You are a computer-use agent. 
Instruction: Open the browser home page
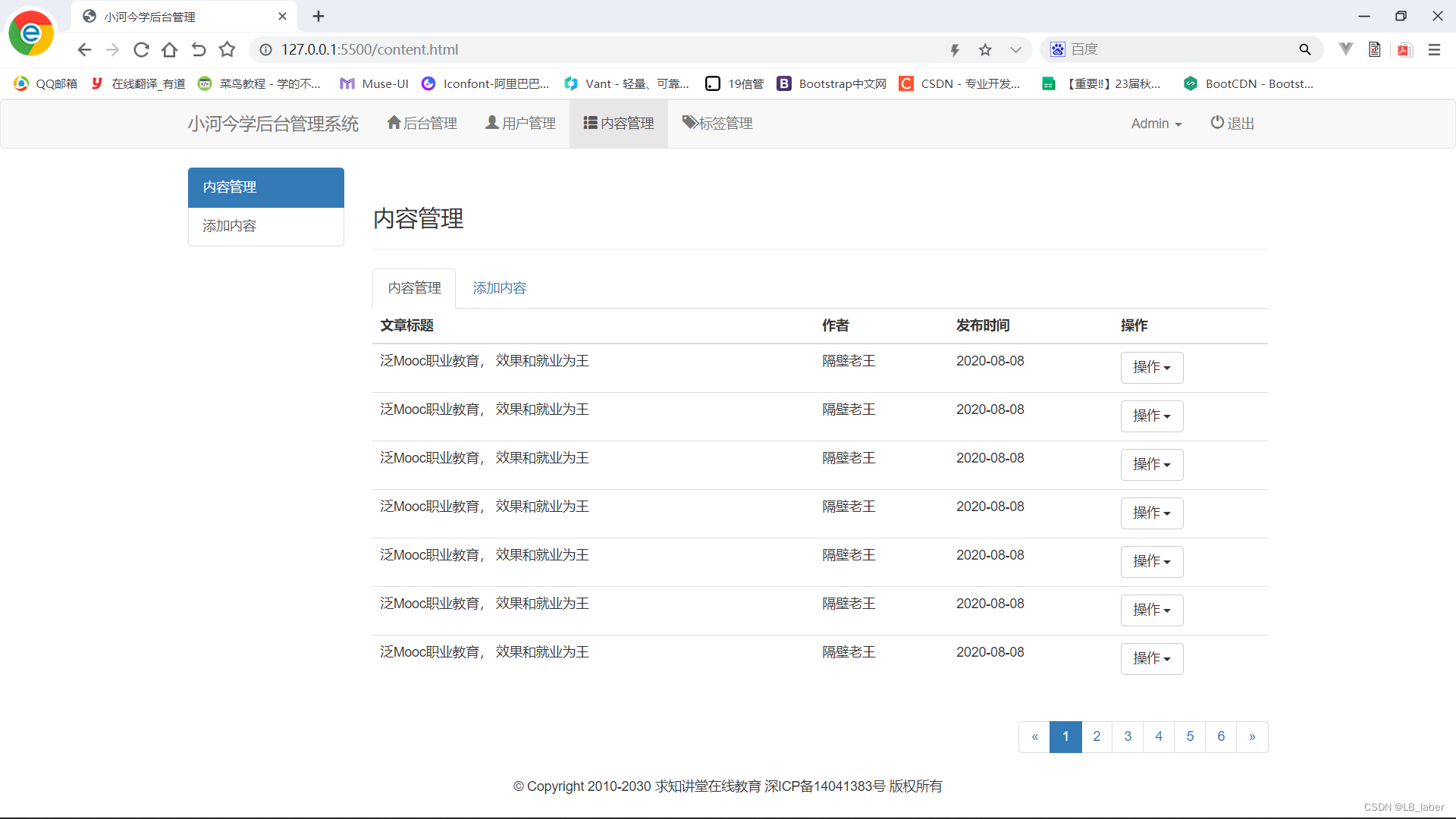[170, 49]
